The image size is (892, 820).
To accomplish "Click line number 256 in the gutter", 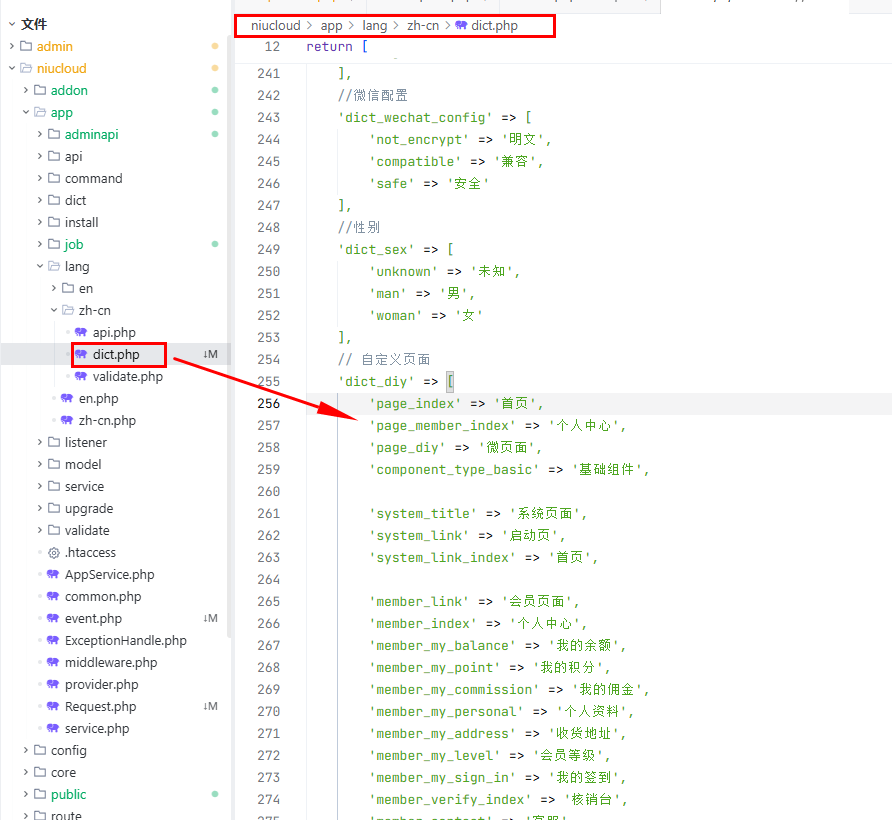I will pos(268,403).
